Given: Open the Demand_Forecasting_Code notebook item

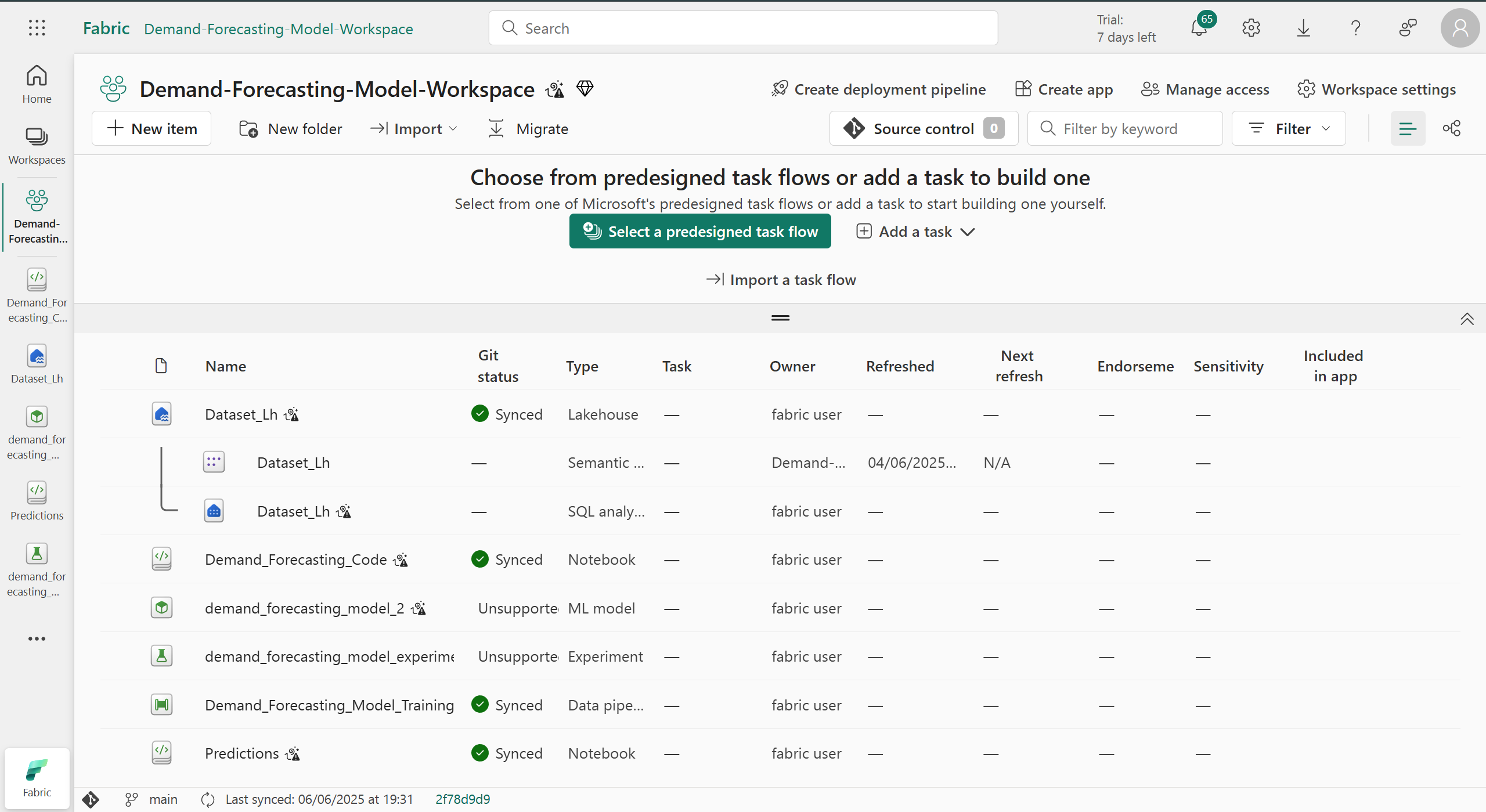Looking at the screenshot, I should 295,560.
